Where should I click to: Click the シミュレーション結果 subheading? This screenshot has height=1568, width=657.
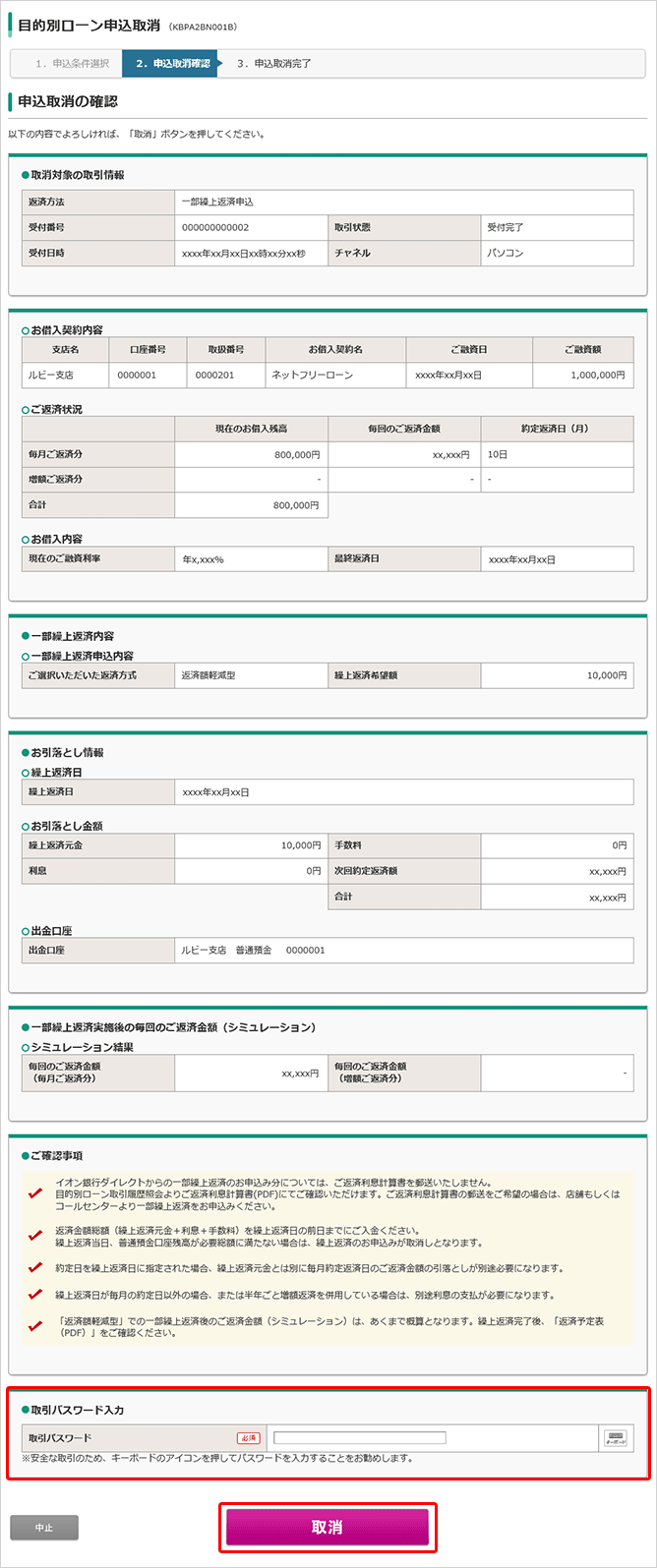point(82,1047)
